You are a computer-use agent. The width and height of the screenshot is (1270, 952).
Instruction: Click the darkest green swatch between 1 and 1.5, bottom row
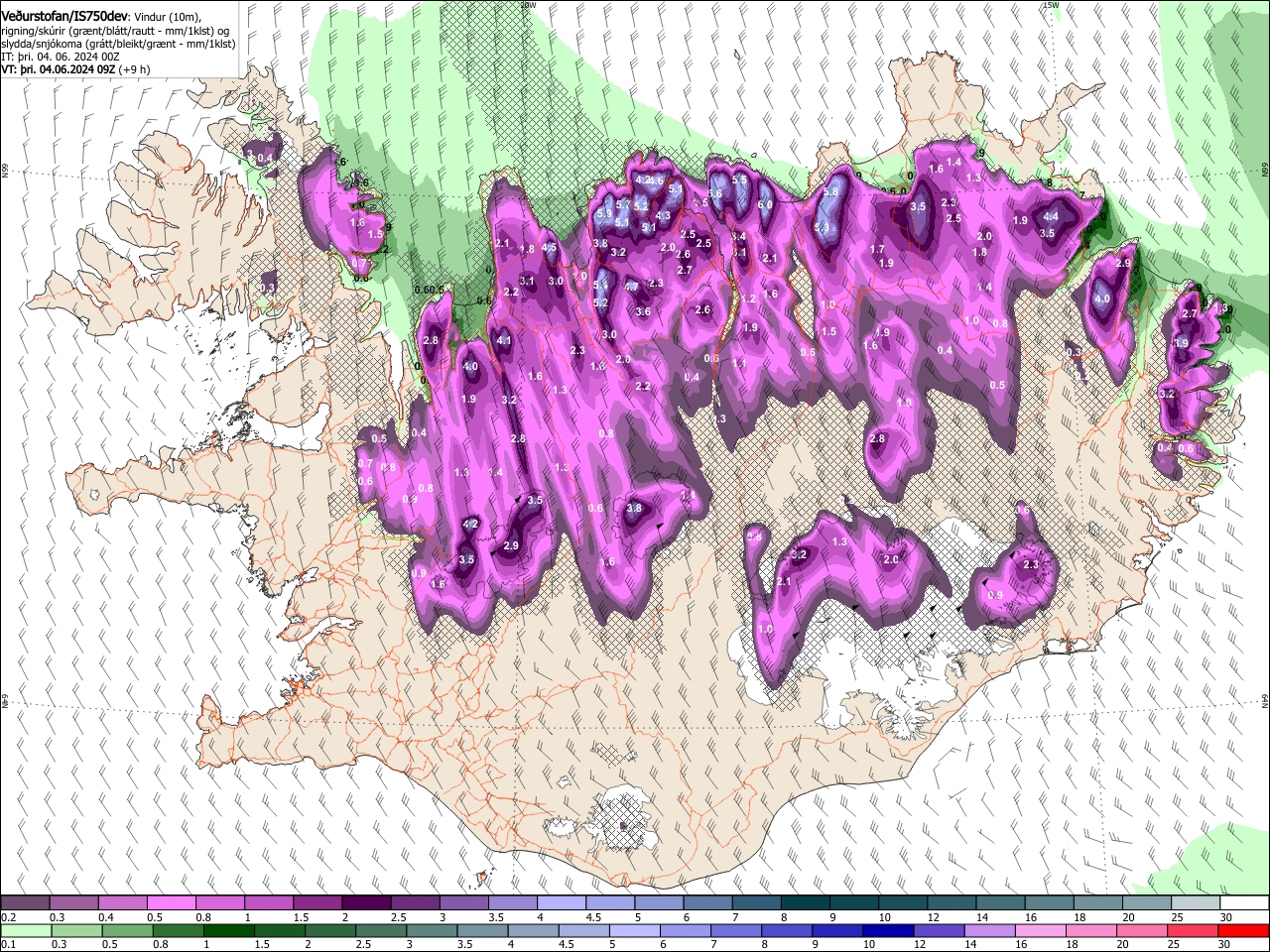pyautogui.click(x=228, y=930)
